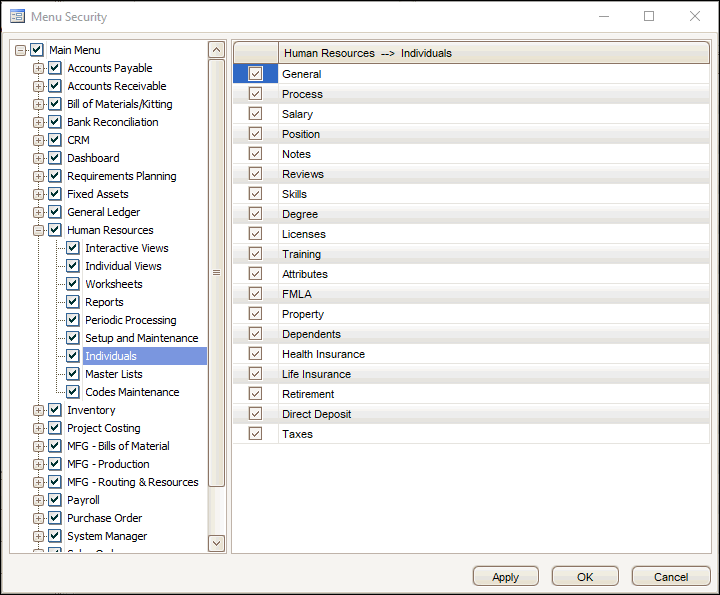The width and height of the screenshot is (720, 595).
Task: Click the Cancel button
Action: click(670, 577)
